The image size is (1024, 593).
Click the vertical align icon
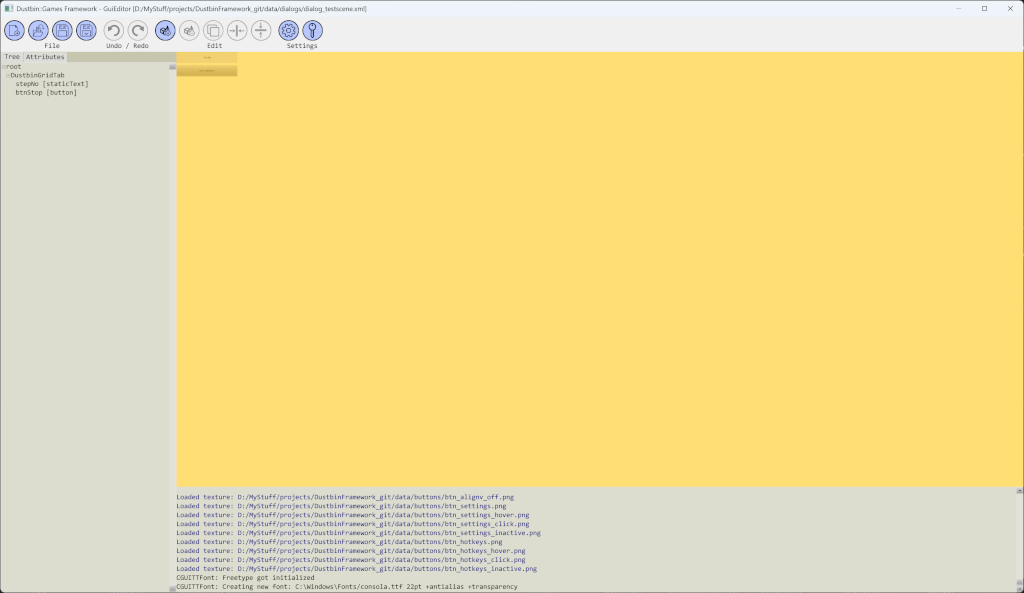point(261,31)
